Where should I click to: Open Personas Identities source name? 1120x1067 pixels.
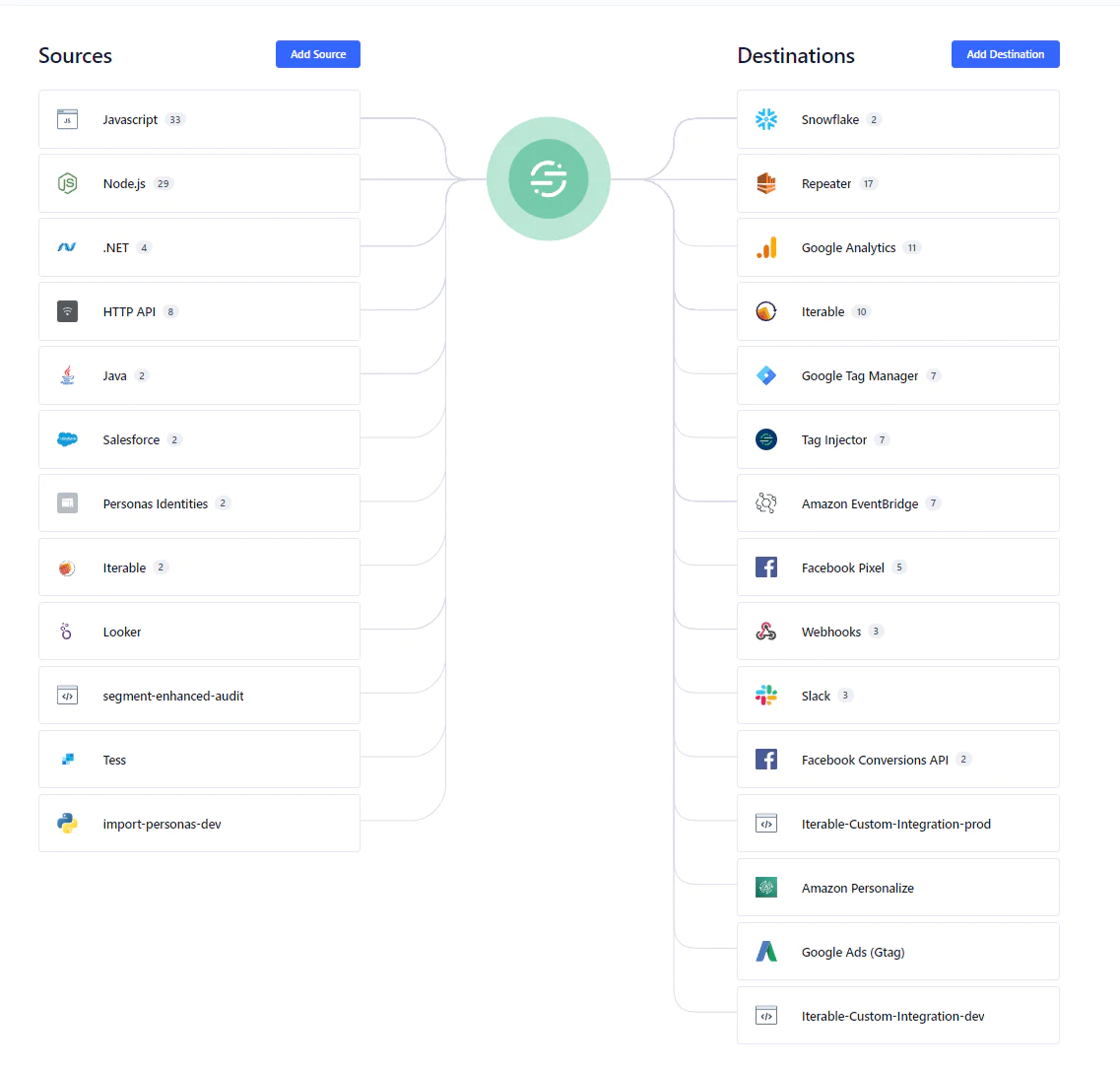(156, 503)
